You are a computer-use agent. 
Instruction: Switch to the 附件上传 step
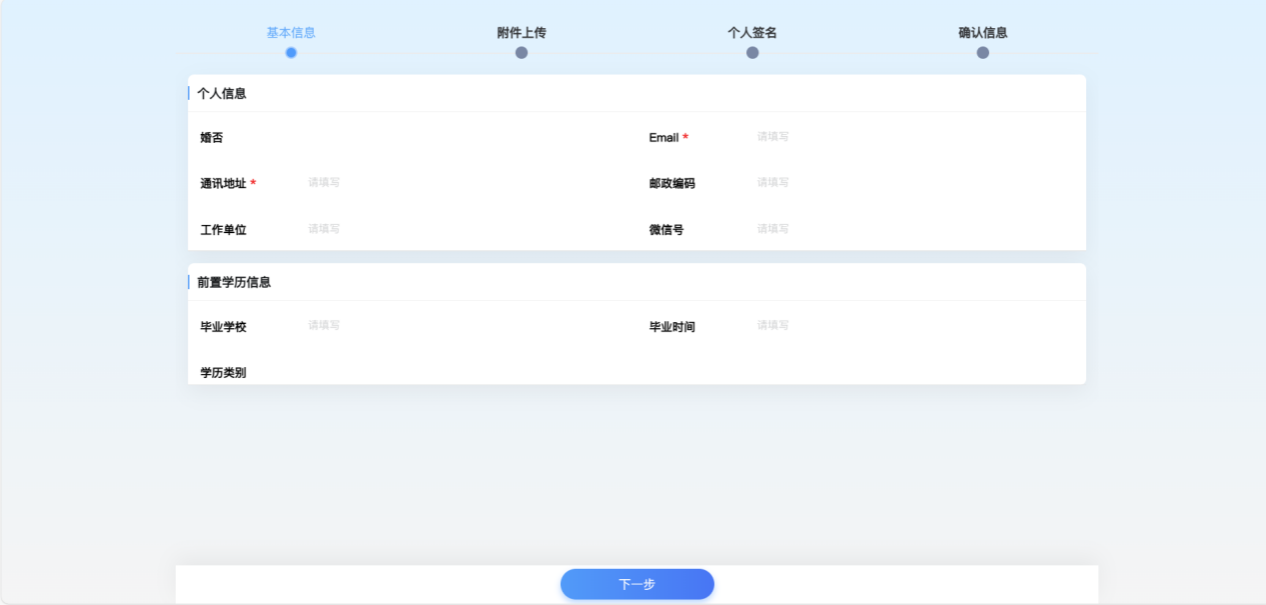tap(522, 32)
